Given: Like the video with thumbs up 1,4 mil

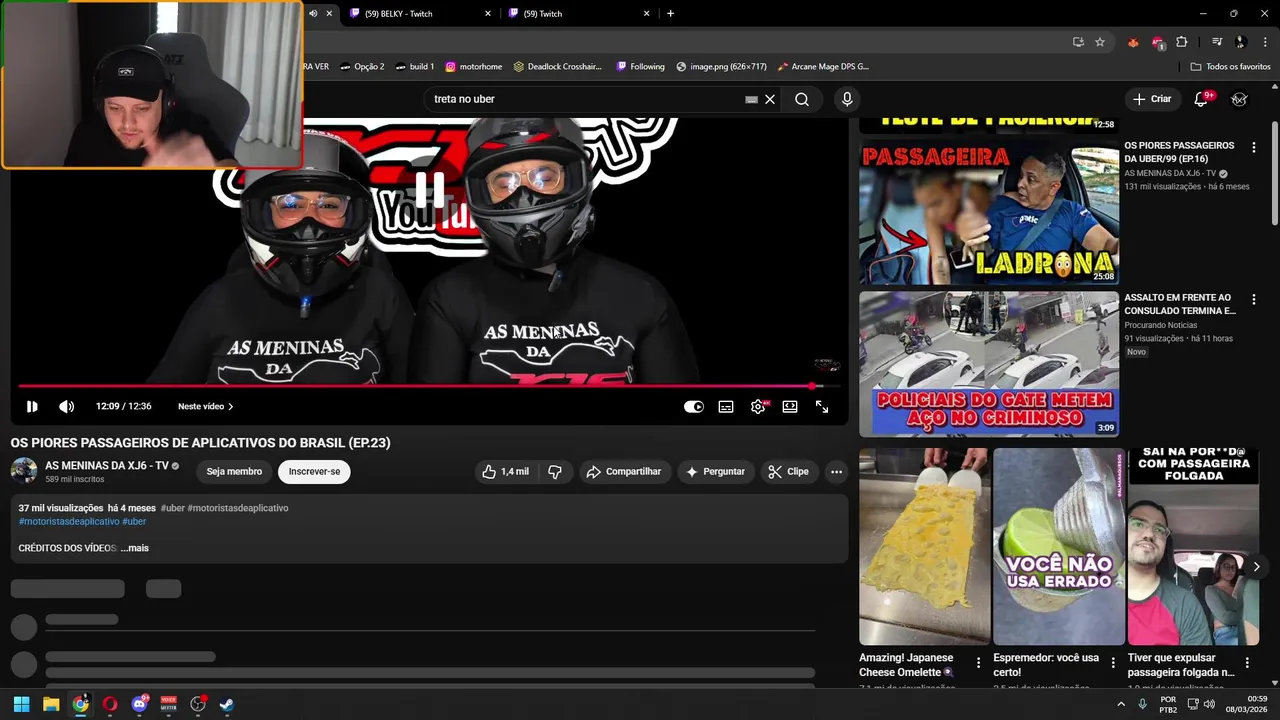Looking at the screenshot, I should [x=505, y=472].
